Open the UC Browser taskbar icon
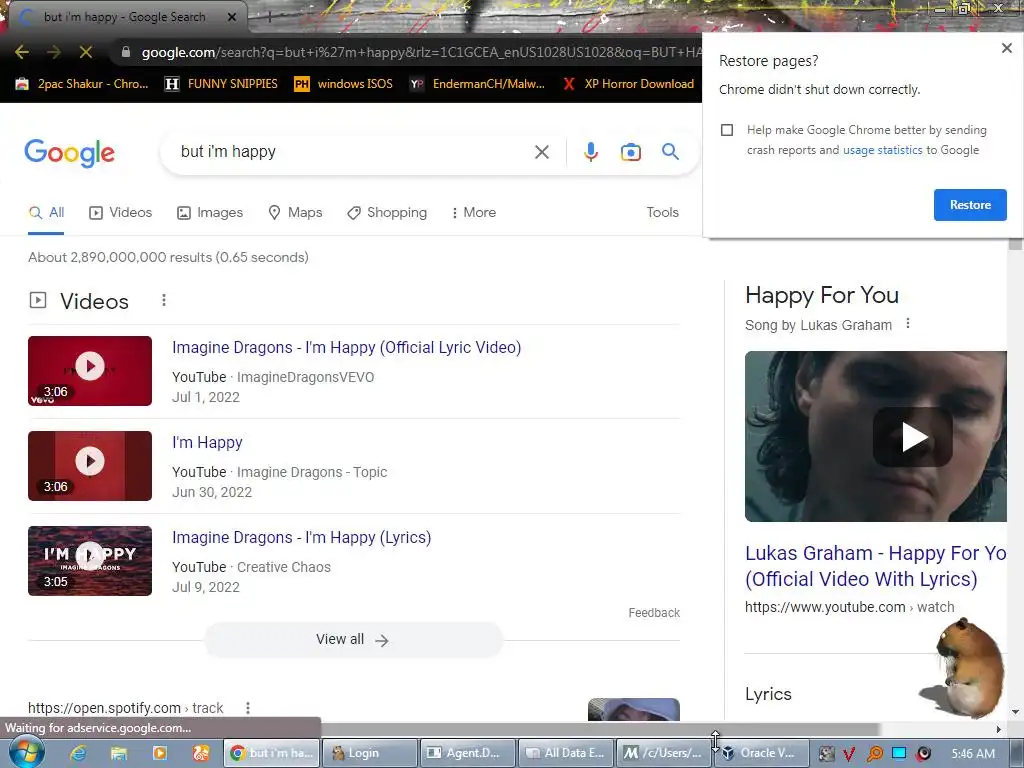Image resolution: width=1024 pixels, height=768 pixels. tap(200, 753)
